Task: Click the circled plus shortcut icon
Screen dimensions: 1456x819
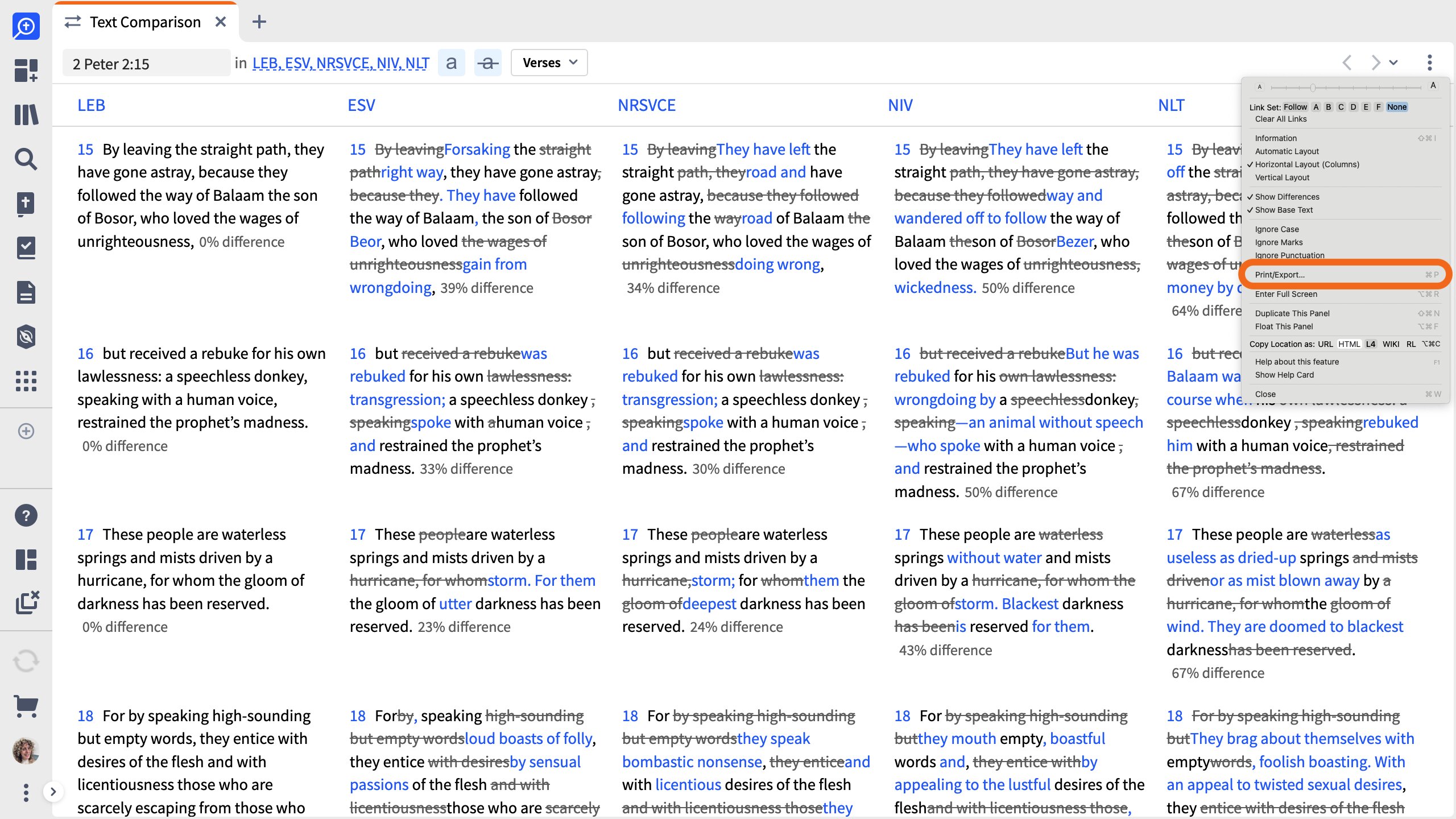Action: tap(26, 431)
